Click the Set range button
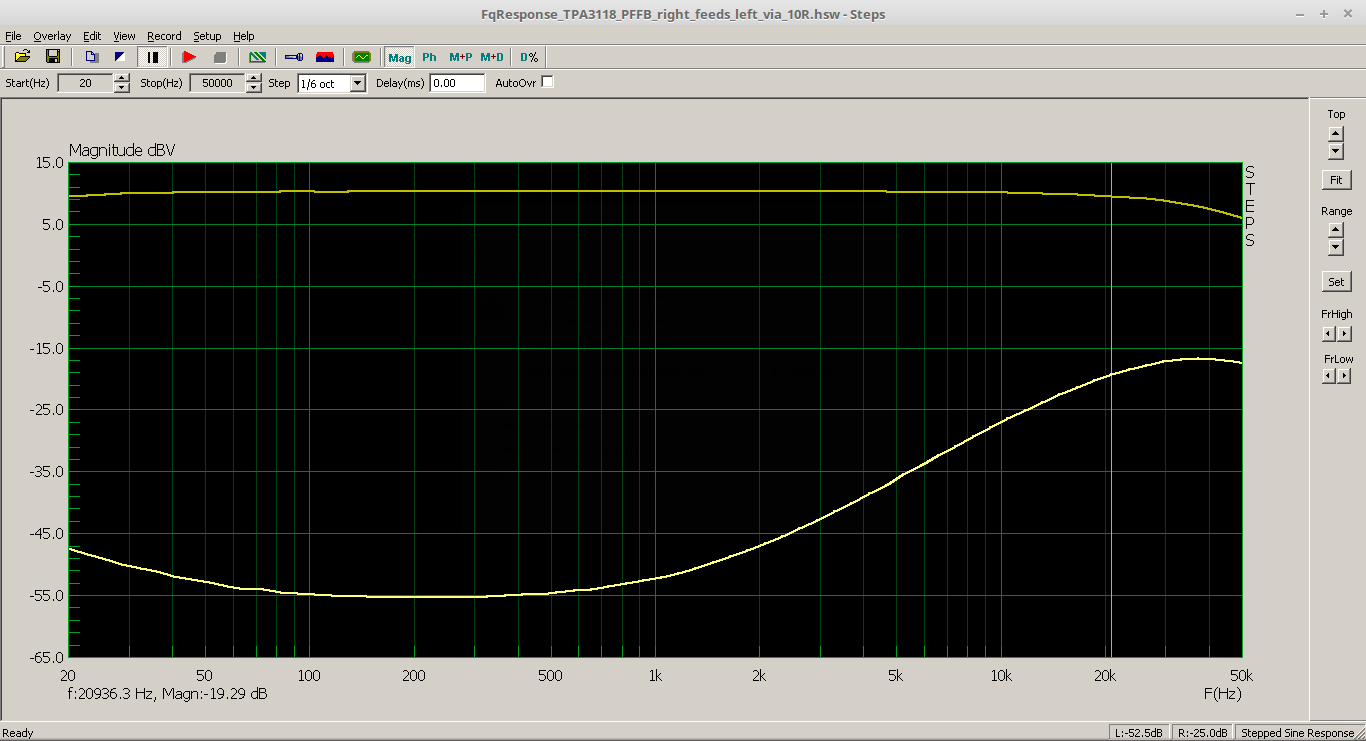This screenshot has height=741, width=1366. point(1336,282)
